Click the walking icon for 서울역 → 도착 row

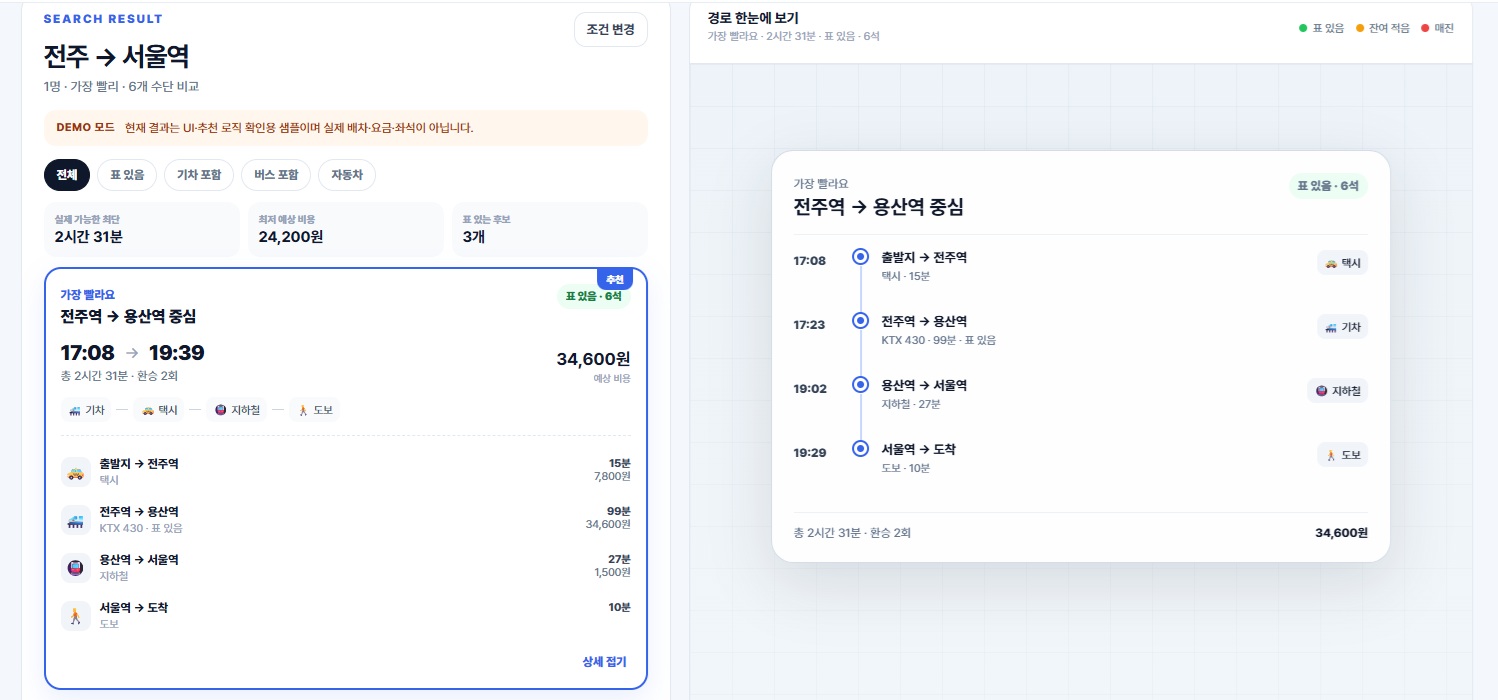pyautogui.click(x=76, y=616)
